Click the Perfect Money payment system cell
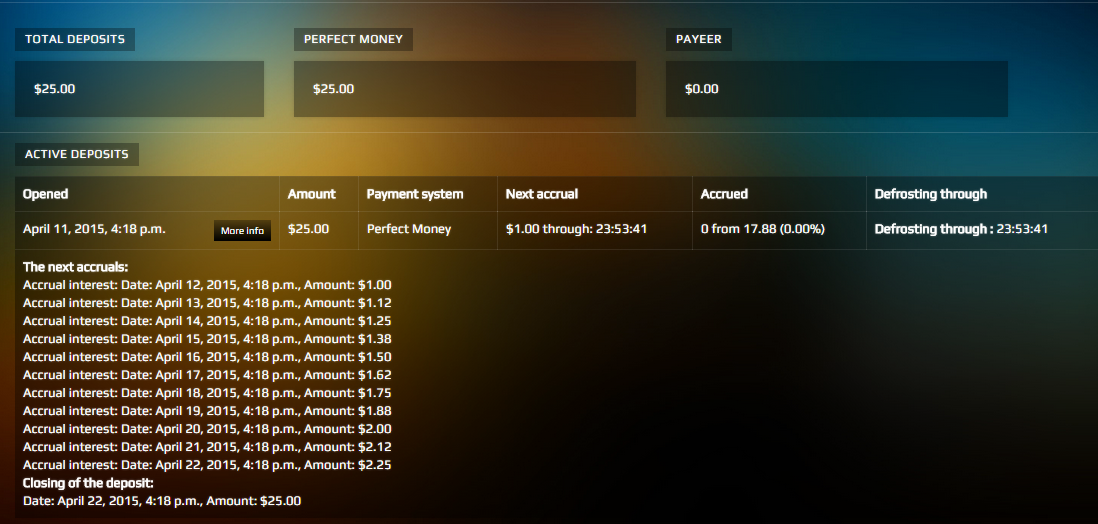1098x524 pixels. [409, 229]
